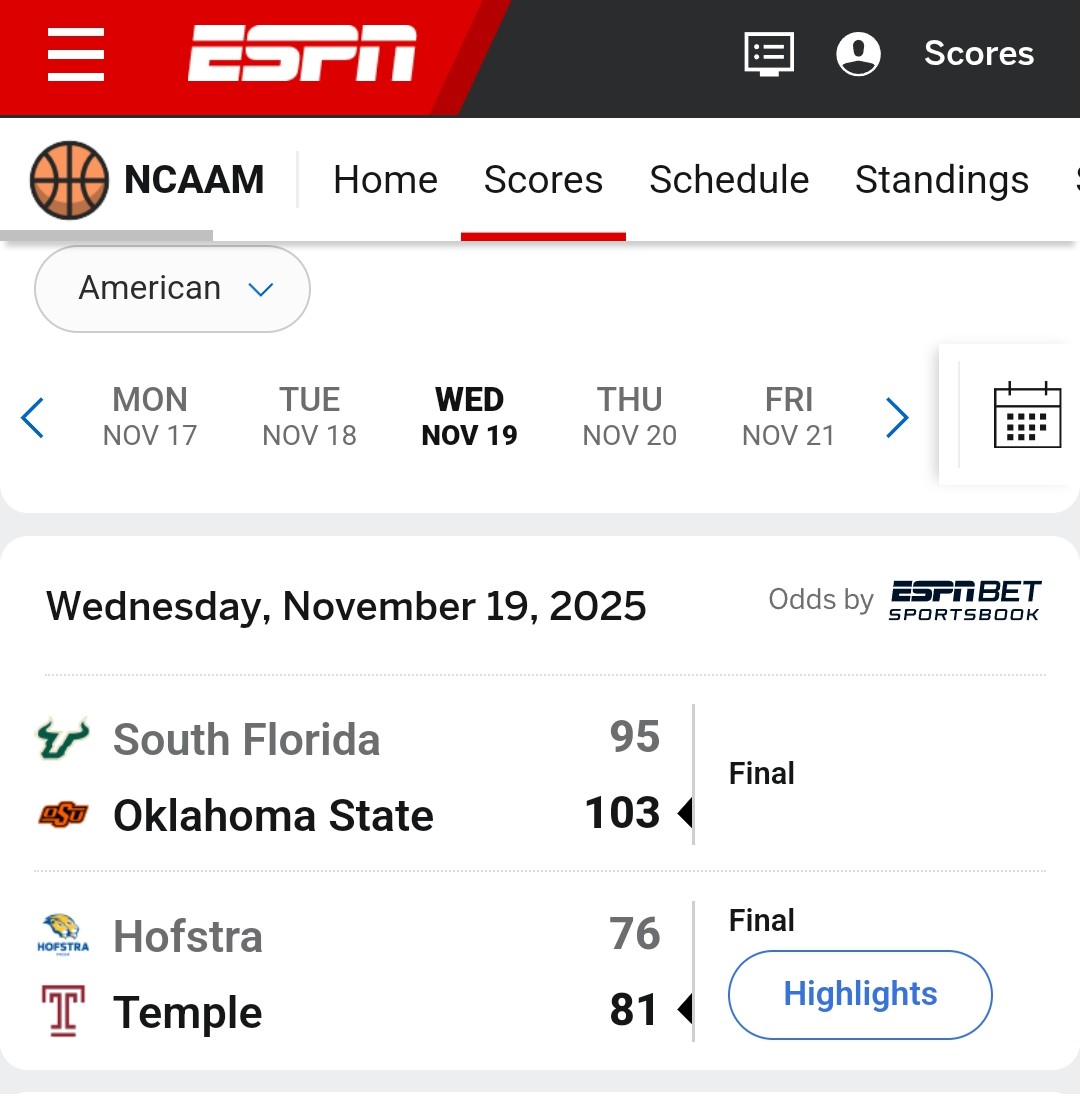Tap the Temple Owls logo
Screen dimensions: 1080x1094
63,1011
